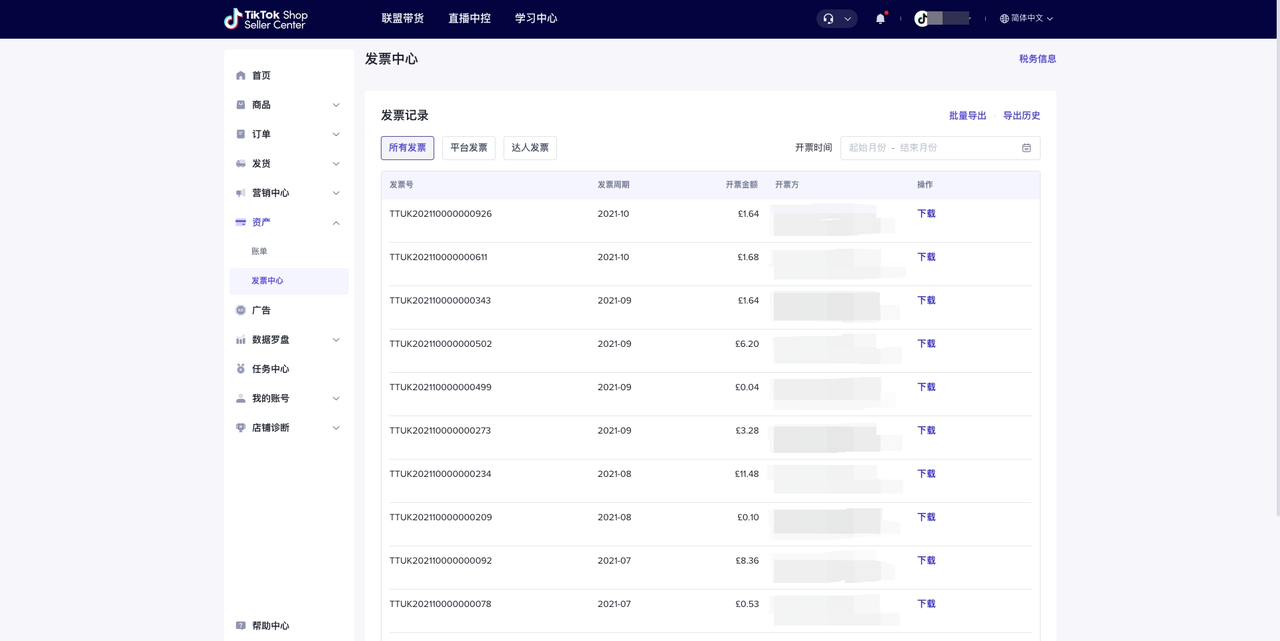Viewport: 1280px width, 641px height.
Task: Expand the 商品 sidebar menu
Action: [336, 105]
